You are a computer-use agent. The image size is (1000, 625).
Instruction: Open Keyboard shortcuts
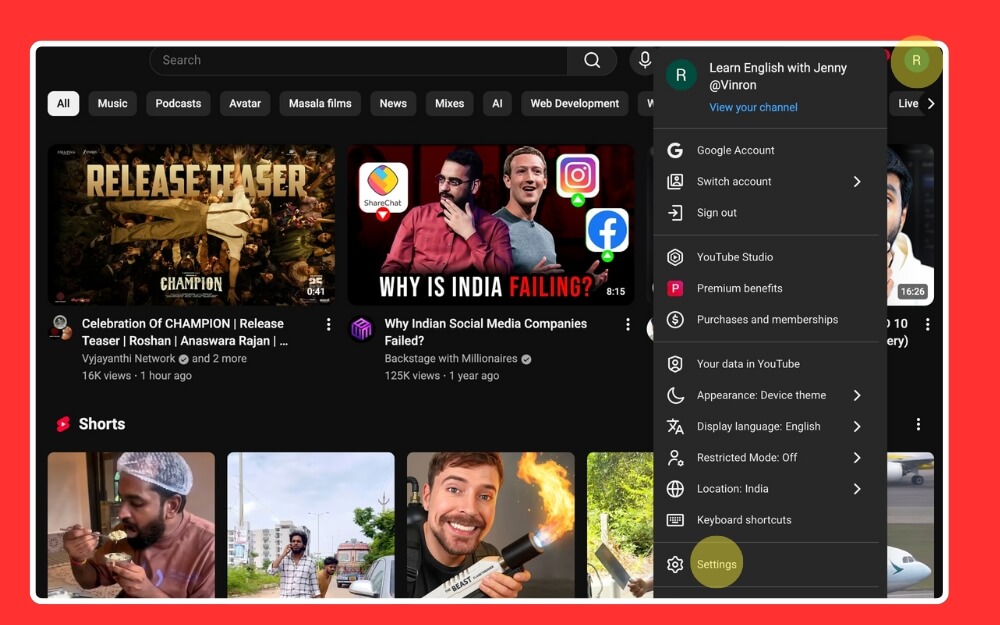click(x=745, y=520)
